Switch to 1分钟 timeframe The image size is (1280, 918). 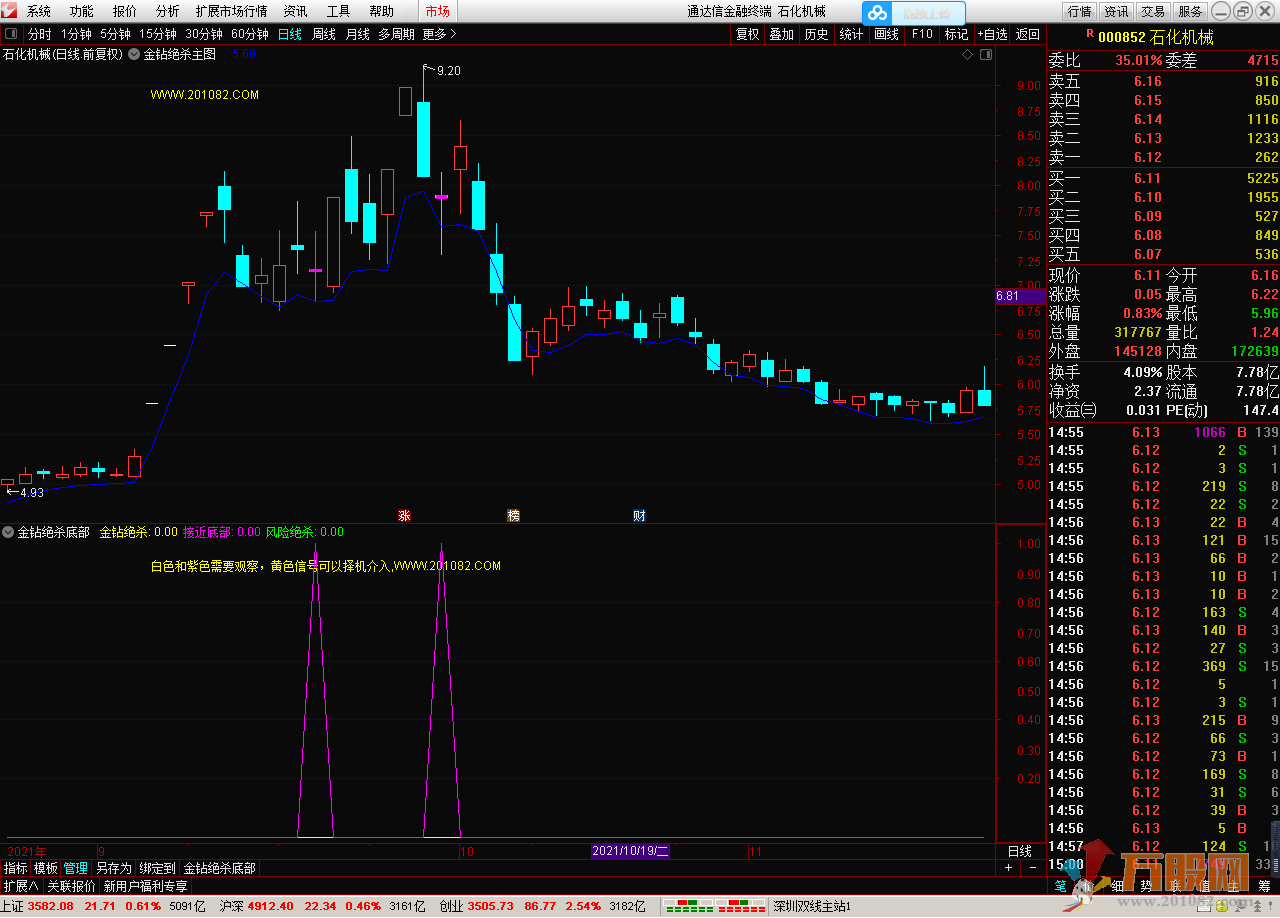tap(76, 34)
